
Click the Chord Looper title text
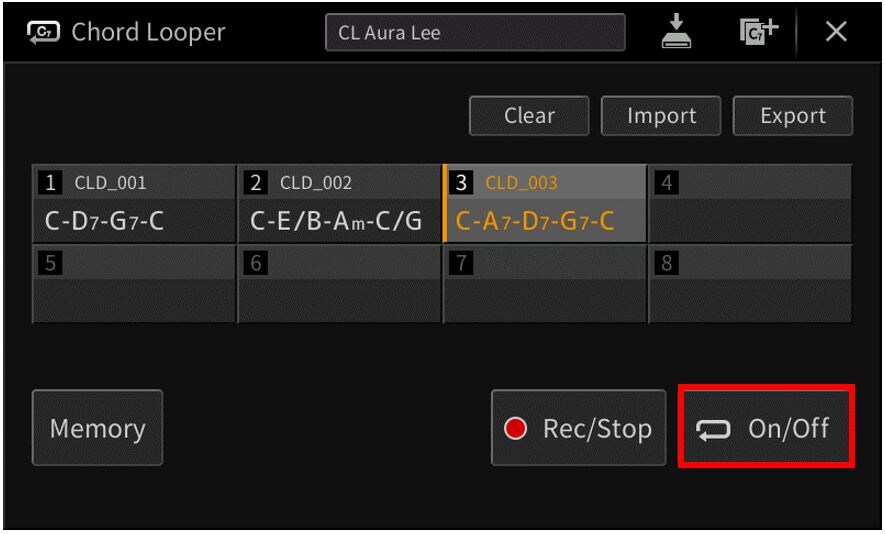(x=148, y=32)
